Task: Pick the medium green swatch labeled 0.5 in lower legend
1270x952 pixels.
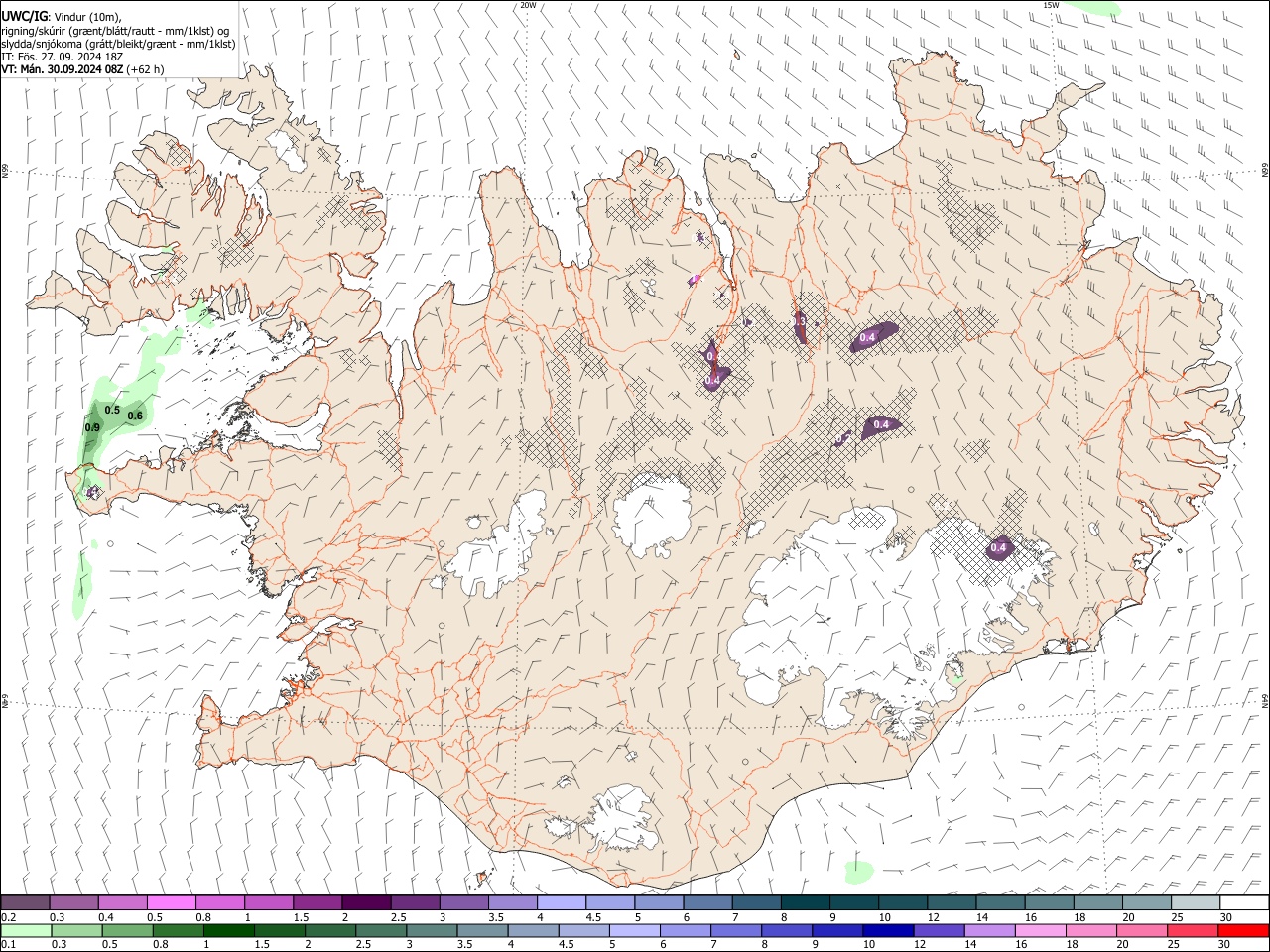Action: (127, 931)
